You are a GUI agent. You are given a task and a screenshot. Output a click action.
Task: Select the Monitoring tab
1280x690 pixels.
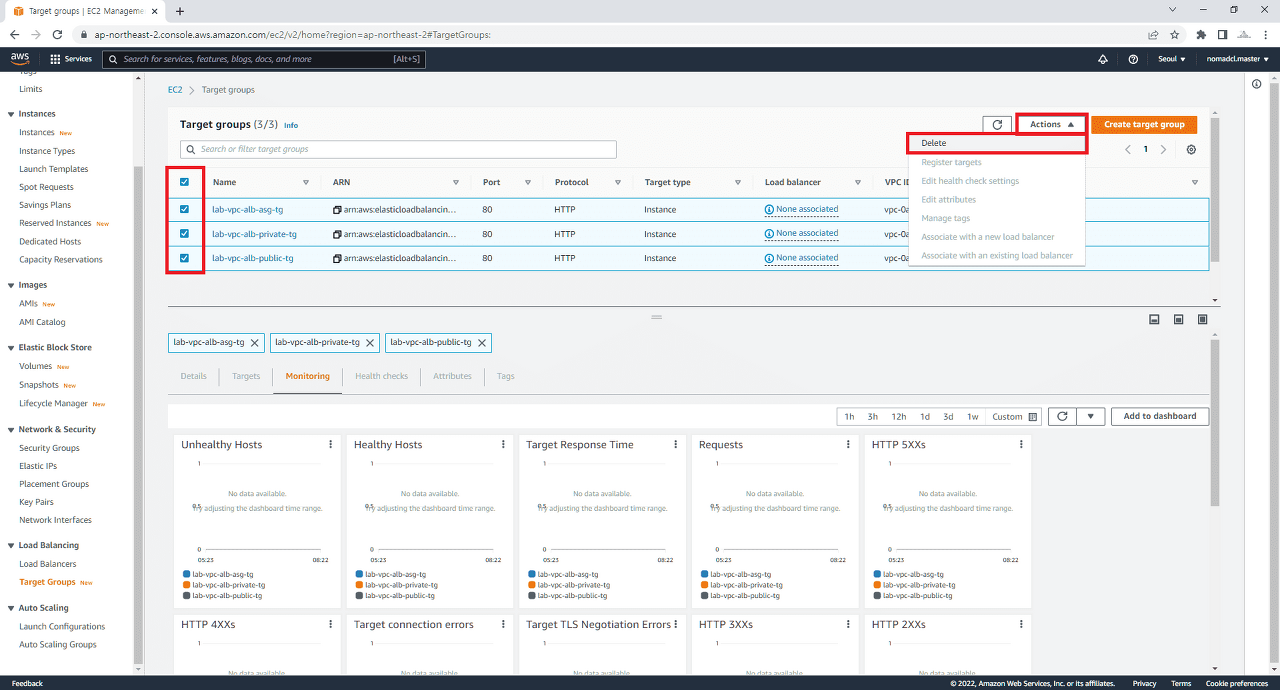[x=307, y=376]
